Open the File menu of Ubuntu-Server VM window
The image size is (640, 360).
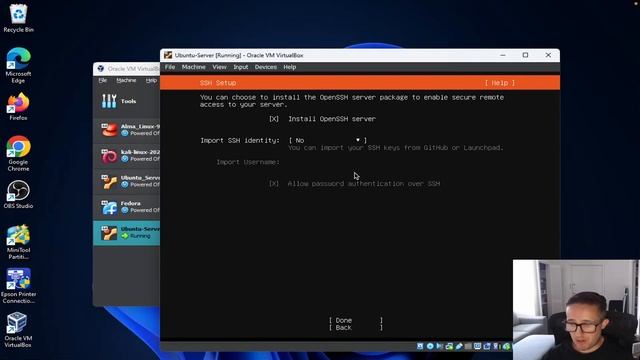(170, 67)
